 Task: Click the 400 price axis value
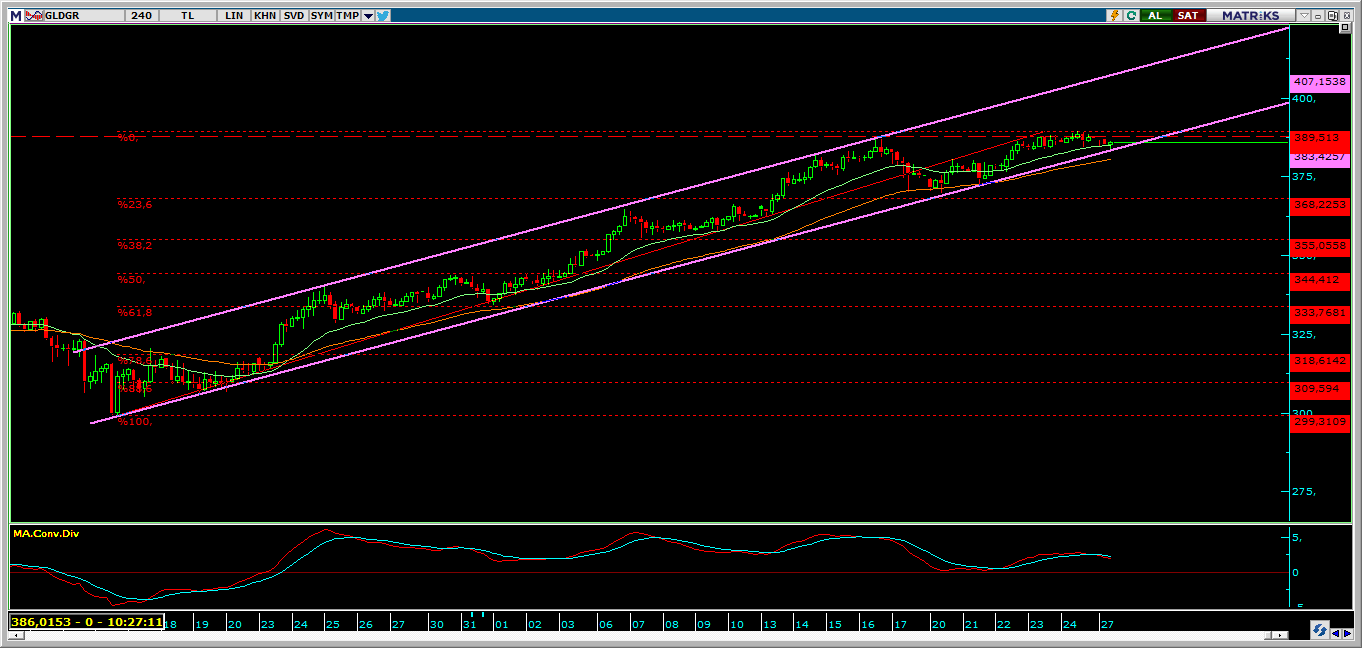(x=1303, y=99)
